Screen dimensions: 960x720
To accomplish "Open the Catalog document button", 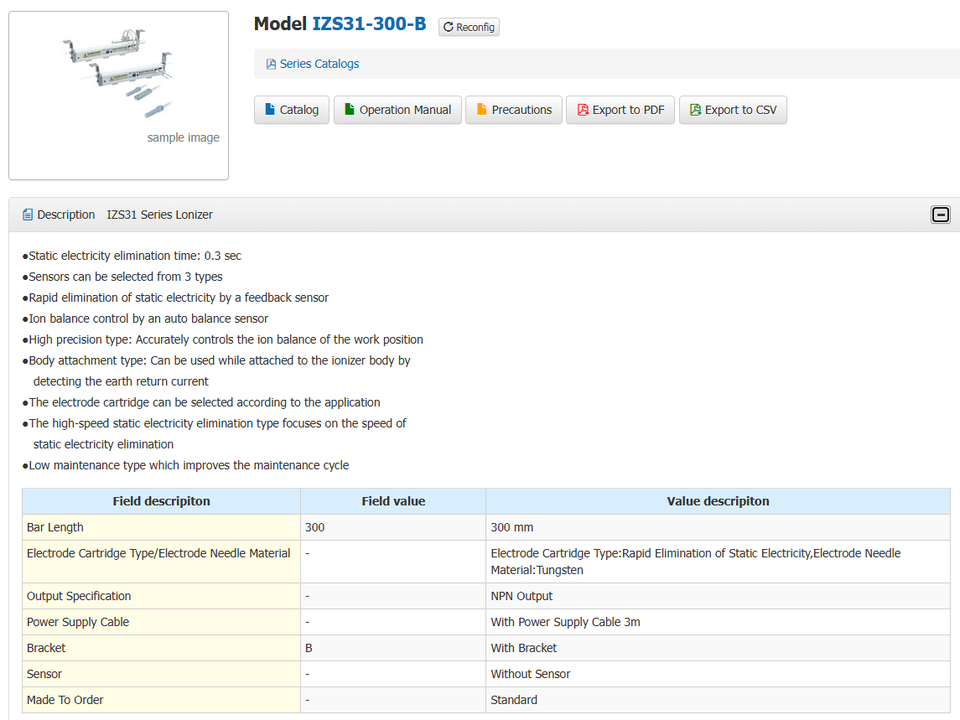I will 291,110.
